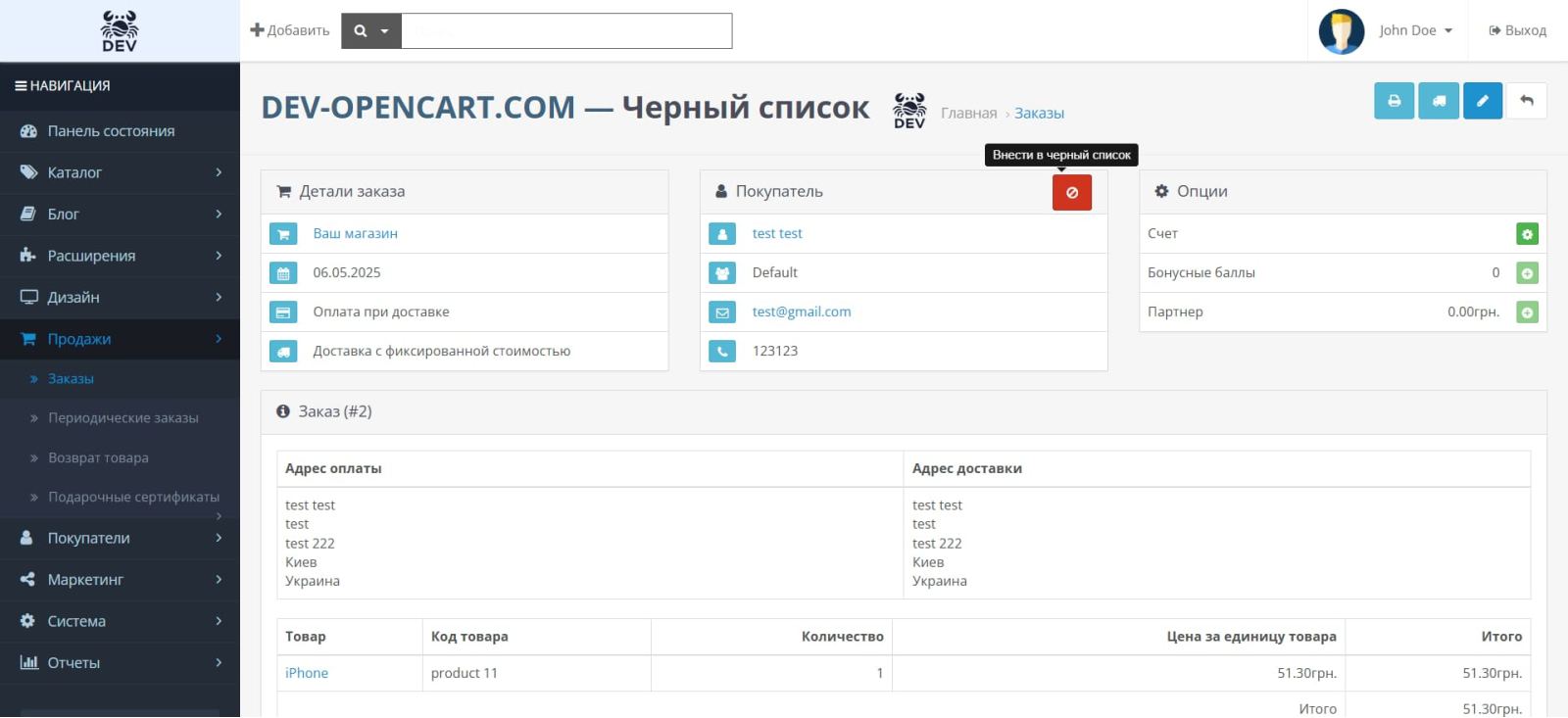
Task: Open Панель состояния dashboard
Action: (x=120, y=131)
